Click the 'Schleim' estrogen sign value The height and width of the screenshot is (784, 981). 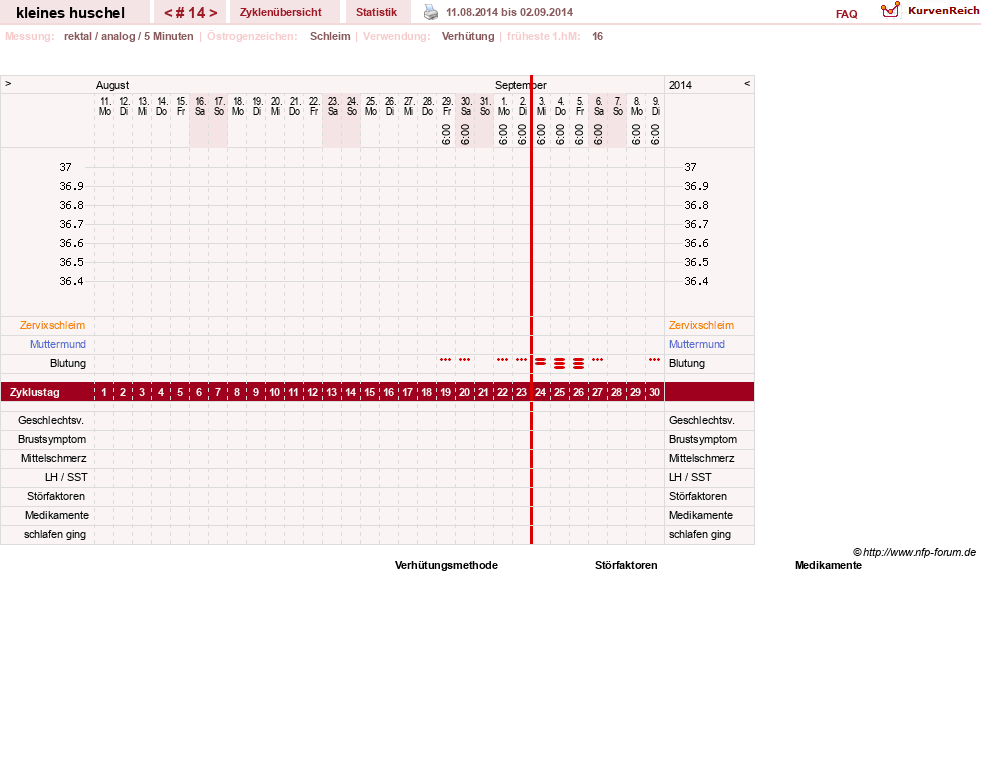(x=330, y=36)
